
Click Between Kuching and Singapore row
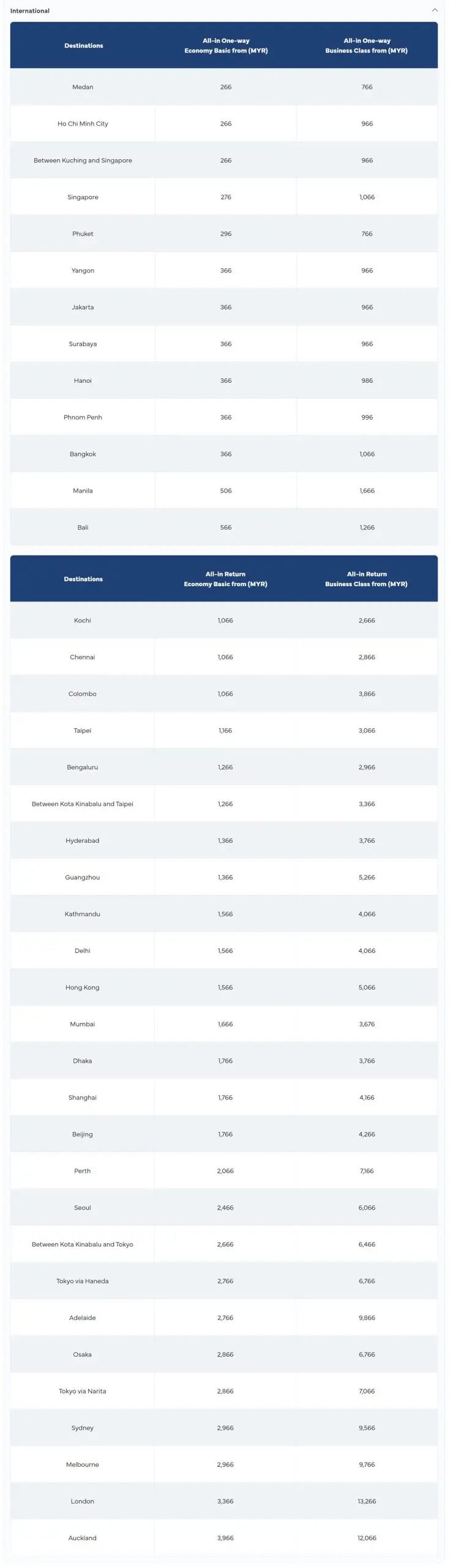(83, 160)
